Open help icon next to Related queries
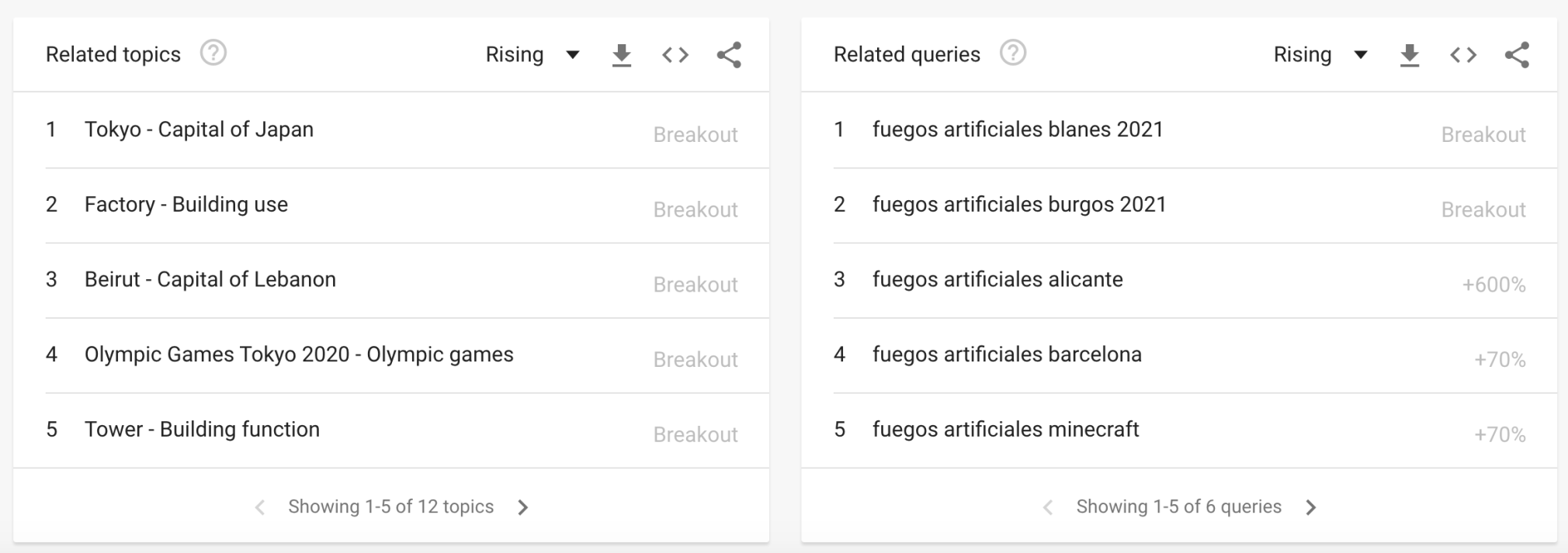The image size is (1568, 553). (1013, 54)
